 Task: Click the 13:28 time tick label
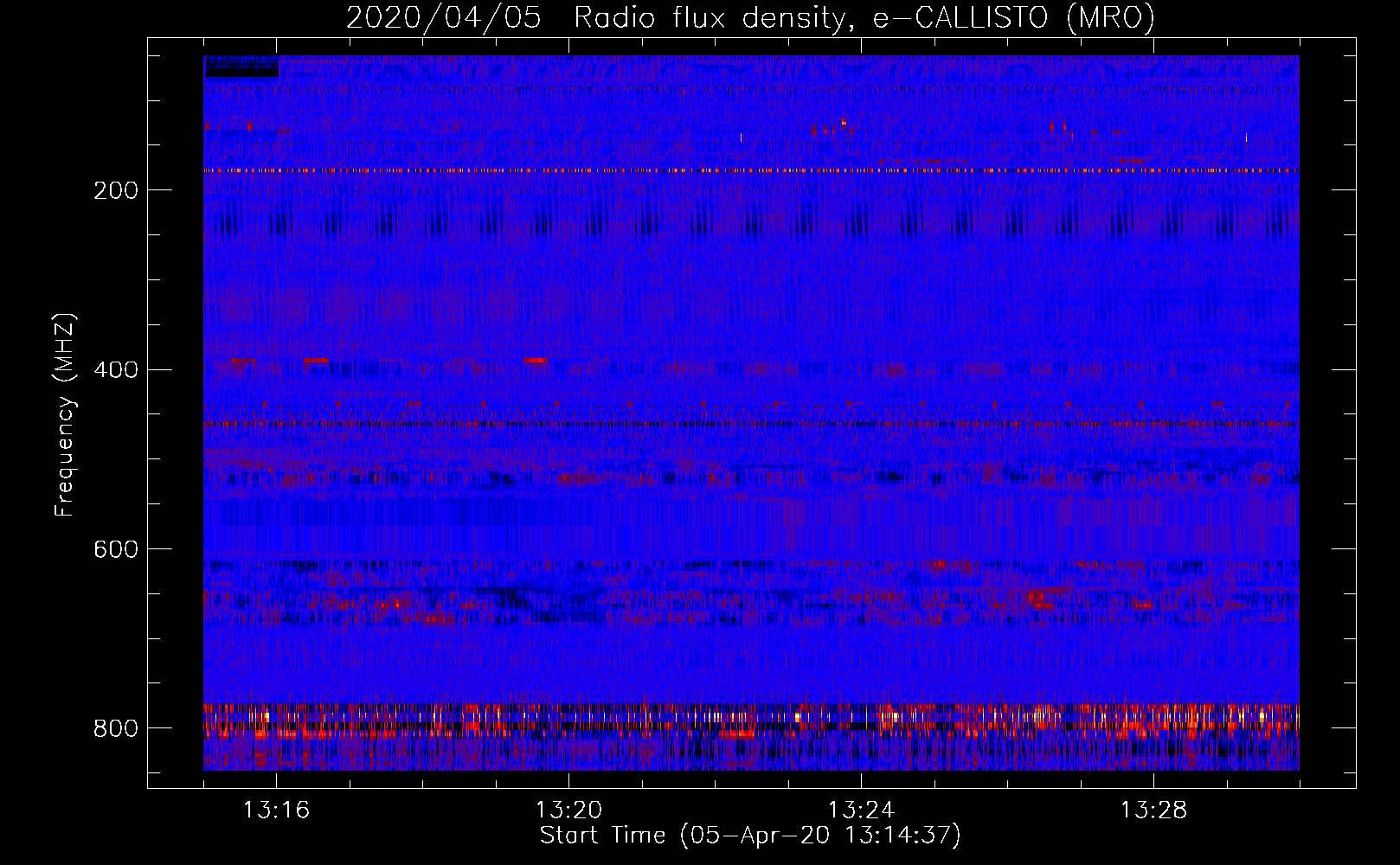pos(1153,811)
